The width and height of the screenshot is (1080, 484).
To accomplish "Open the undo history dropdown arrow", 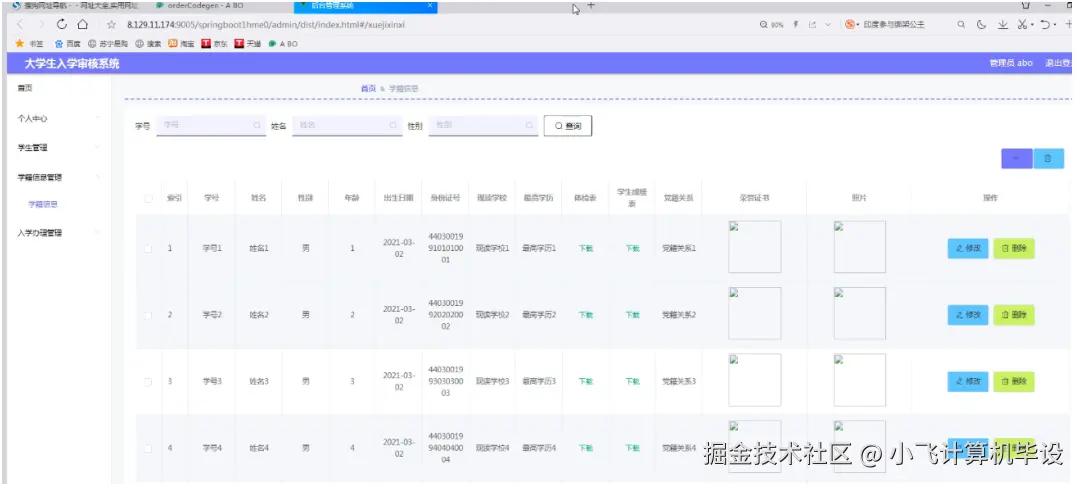I will (1056, 25).
